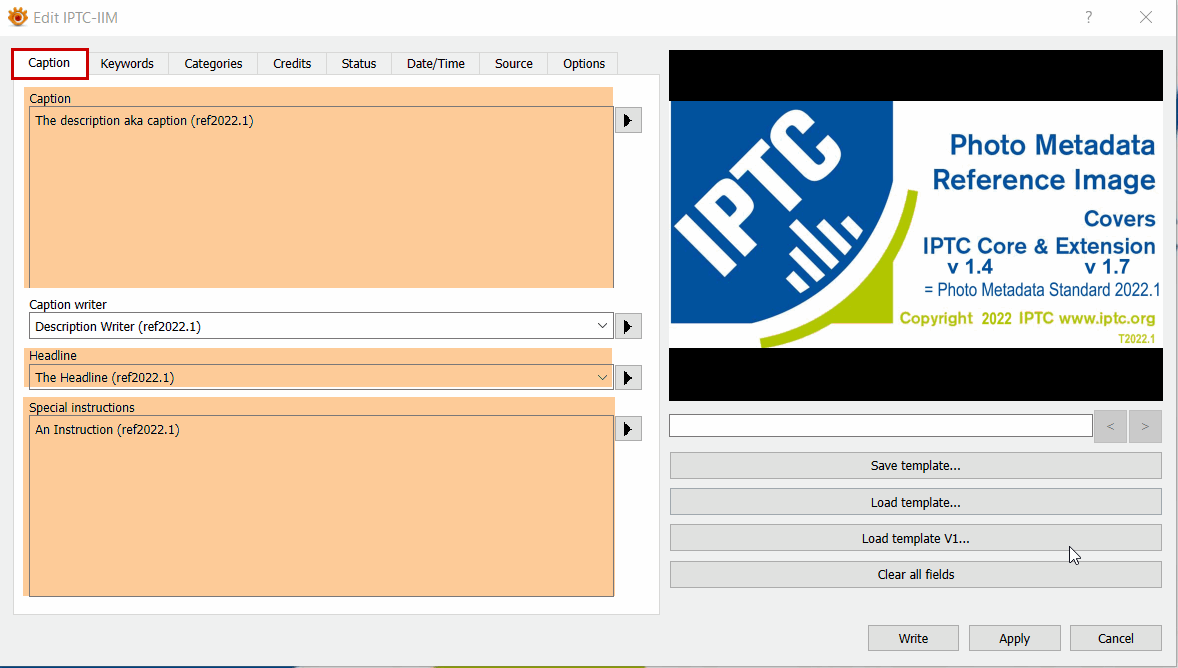Click the next image arrow button
This screenshot has width=1178, height=668.
[x=1145, y=426]
